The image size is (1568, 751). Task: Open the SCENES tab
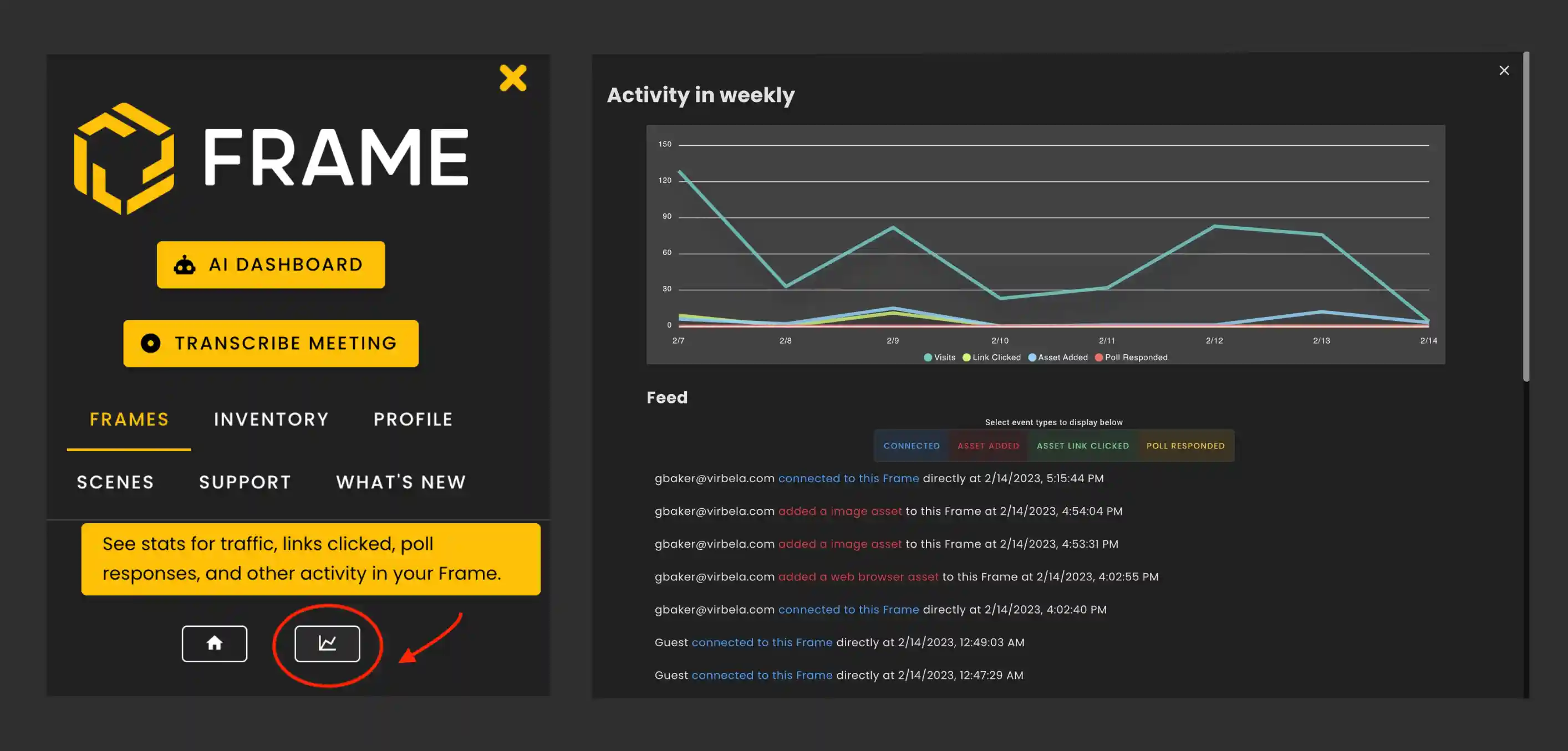[115, 482]
